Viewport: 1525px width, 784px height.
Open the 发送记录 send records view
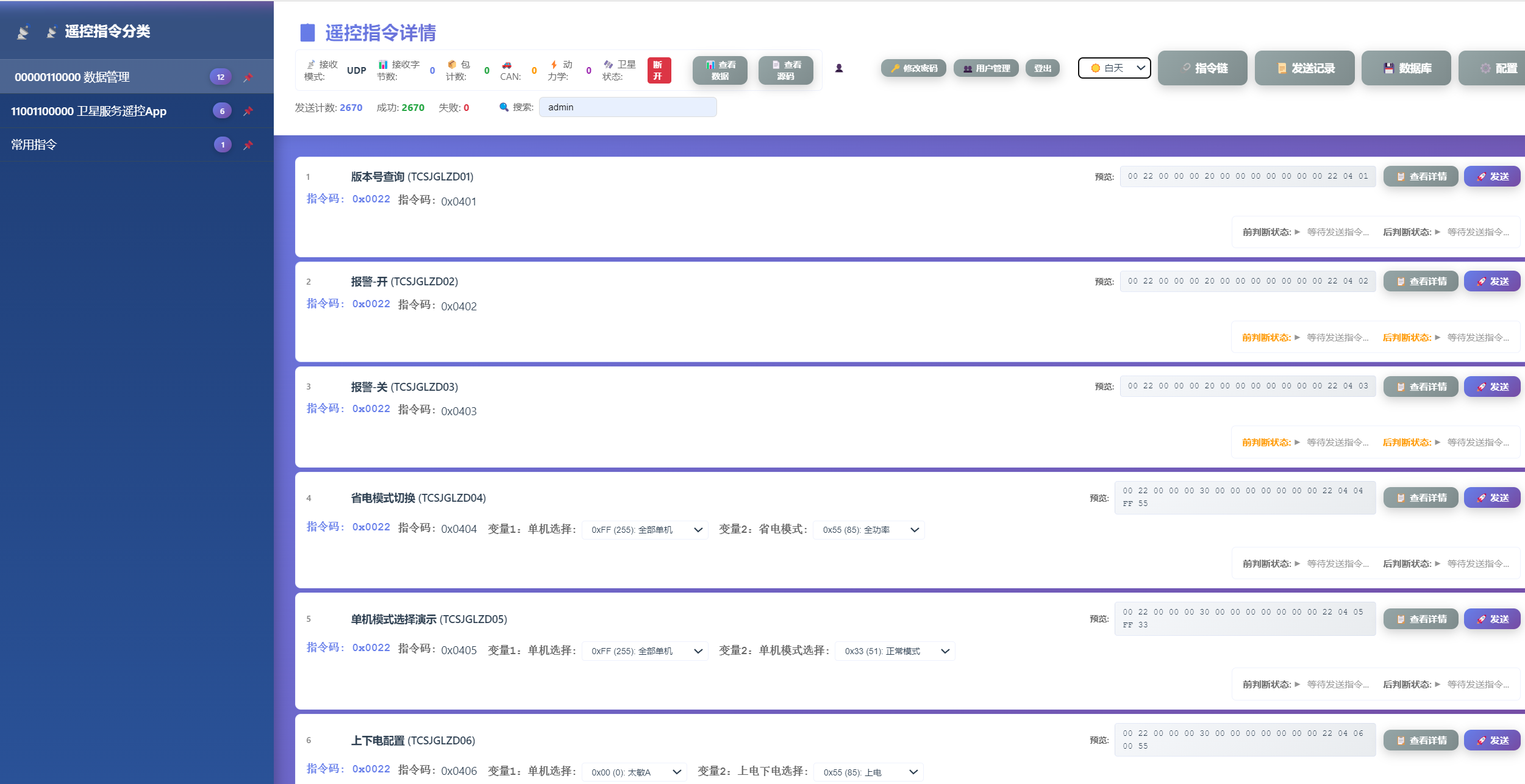pos(1304,68)
